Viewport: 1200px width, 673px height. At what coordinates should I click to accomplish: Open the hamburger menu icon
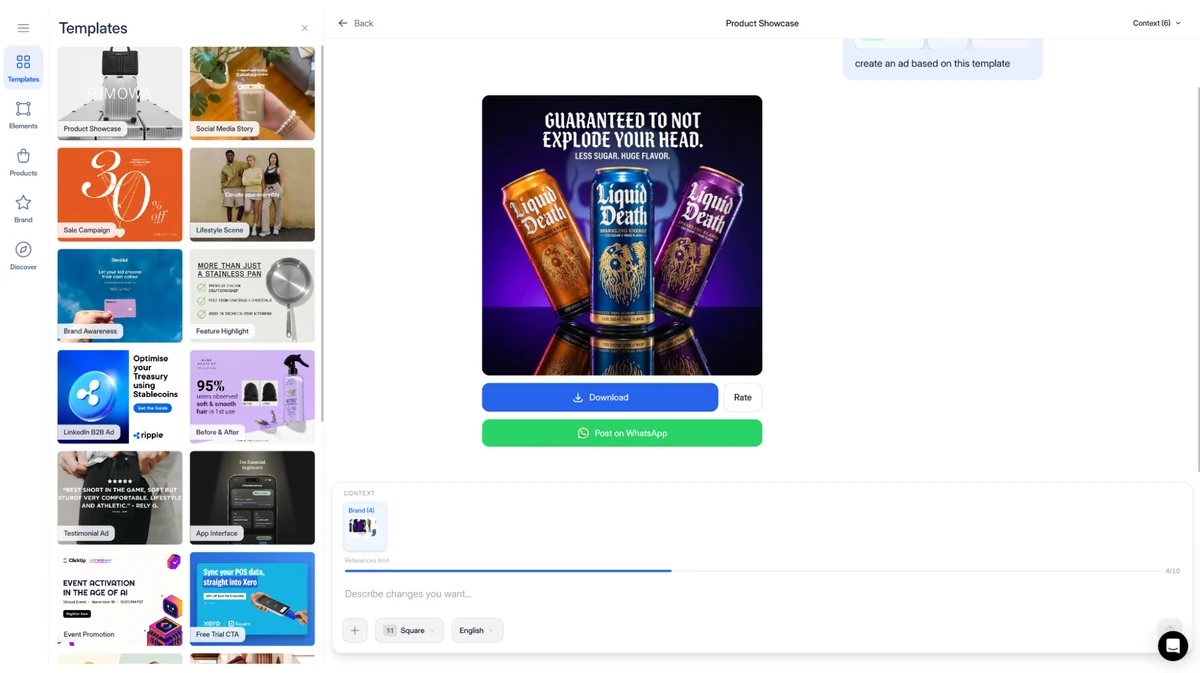click(x=23, y=28)
